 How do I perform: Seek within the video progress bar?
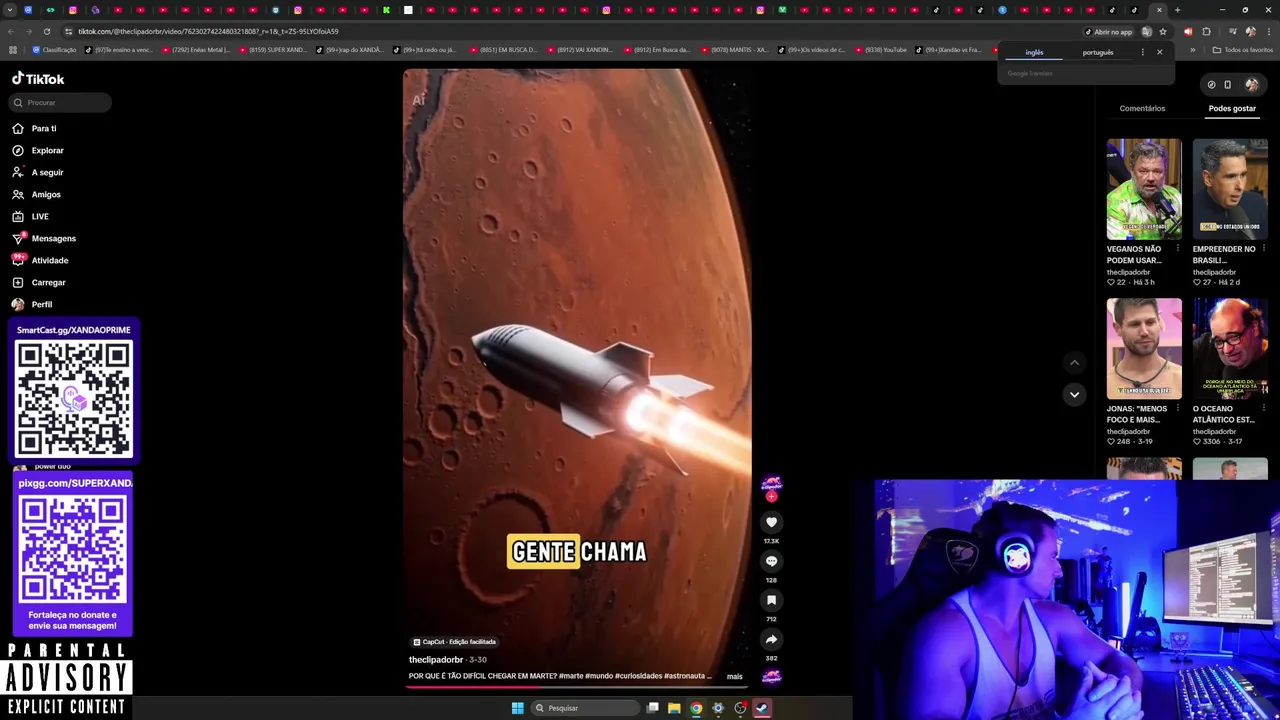click(577, 687)
